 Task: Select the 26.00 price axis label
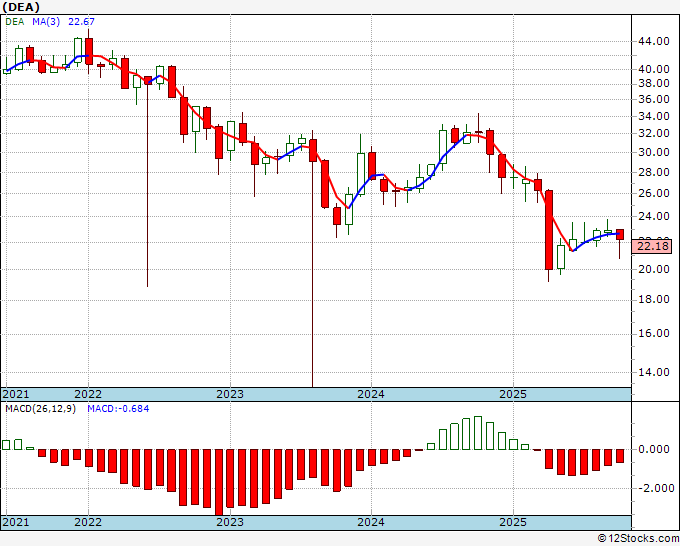coord(654,193)
